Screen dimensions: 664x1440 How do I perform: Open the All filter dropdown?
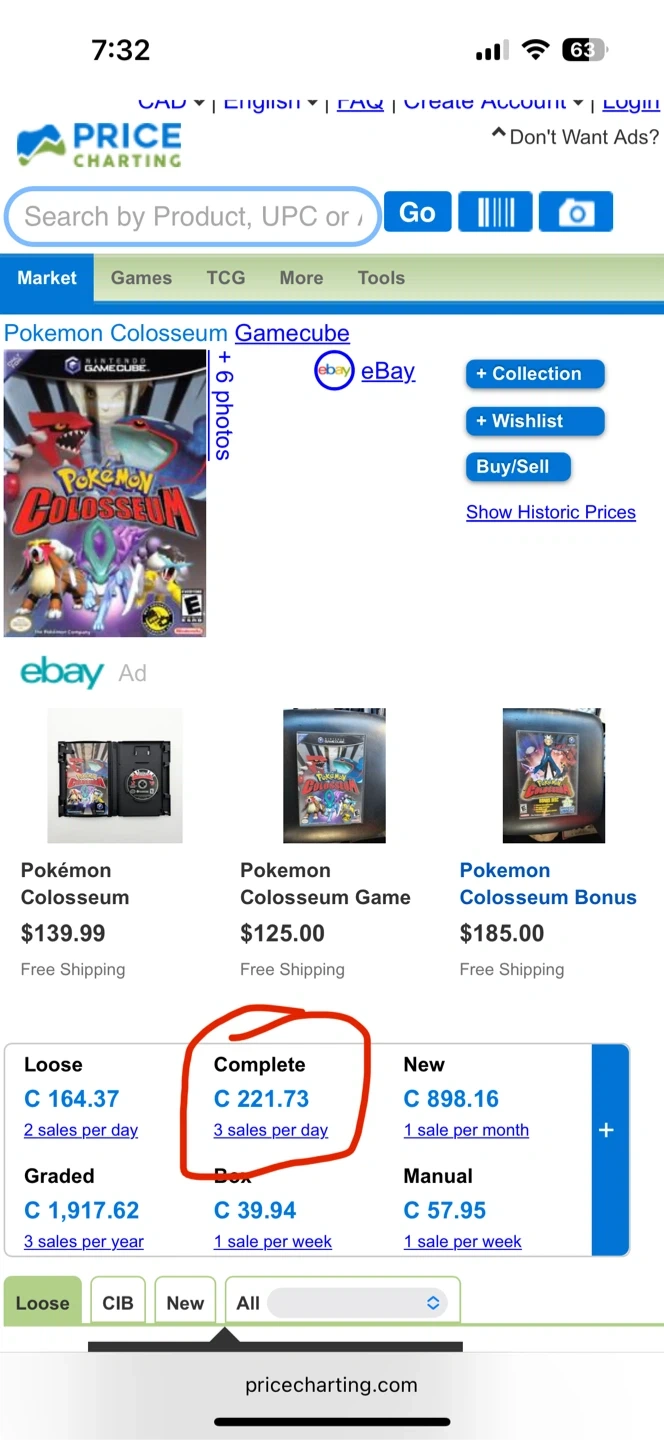pos(342,1303)
